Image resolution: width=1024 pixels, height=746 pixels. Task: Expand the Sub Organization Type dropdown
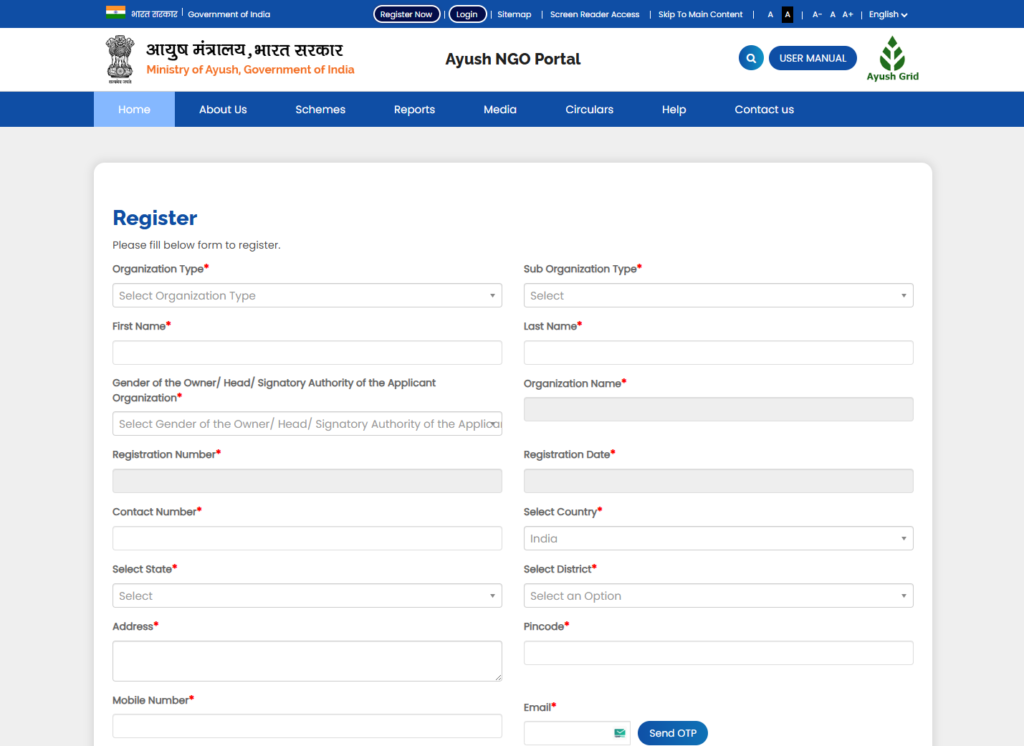[718, 296]
